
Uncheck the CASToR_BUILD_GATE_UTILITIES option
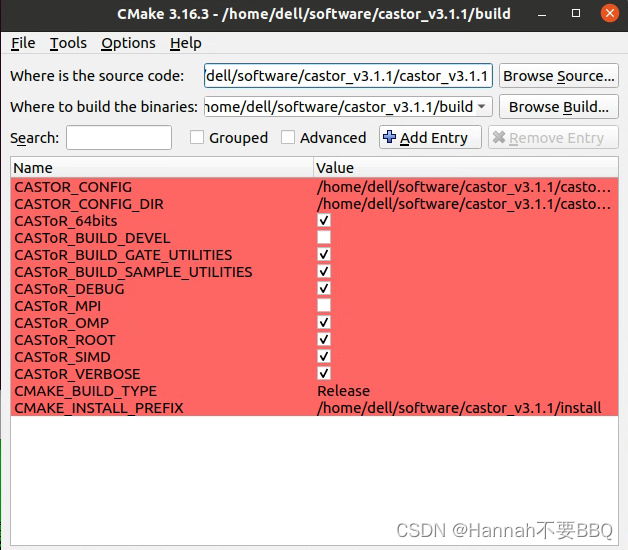[x=324, y=254]
